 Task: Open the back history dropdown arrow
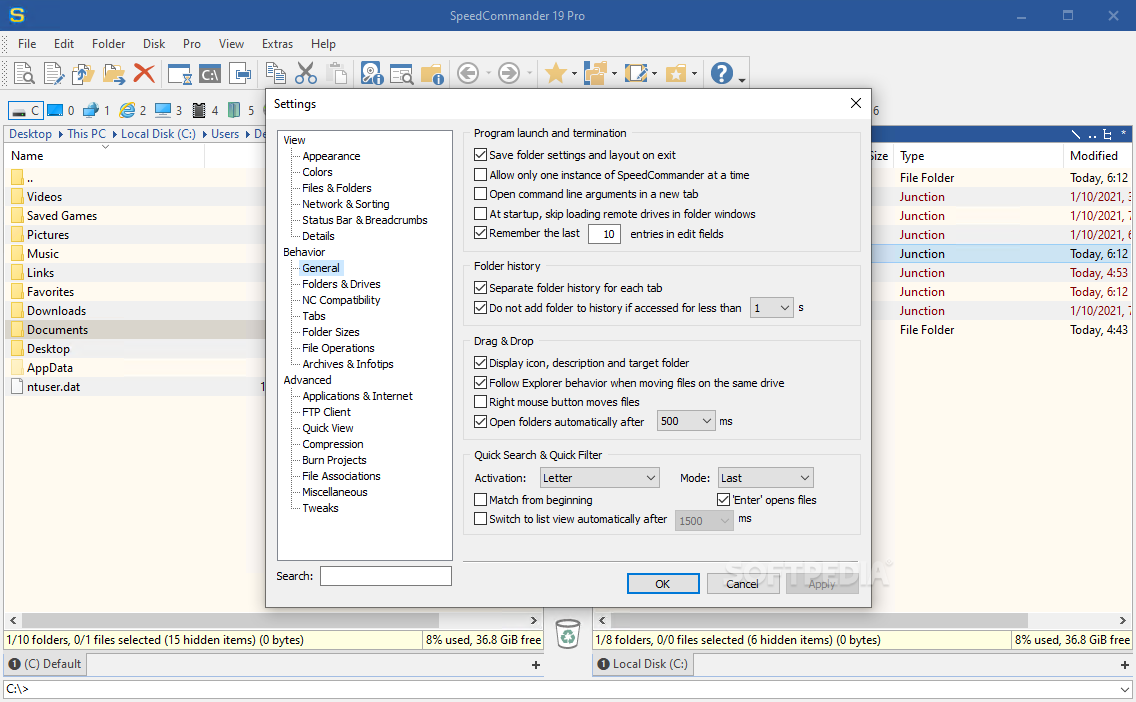488,73
